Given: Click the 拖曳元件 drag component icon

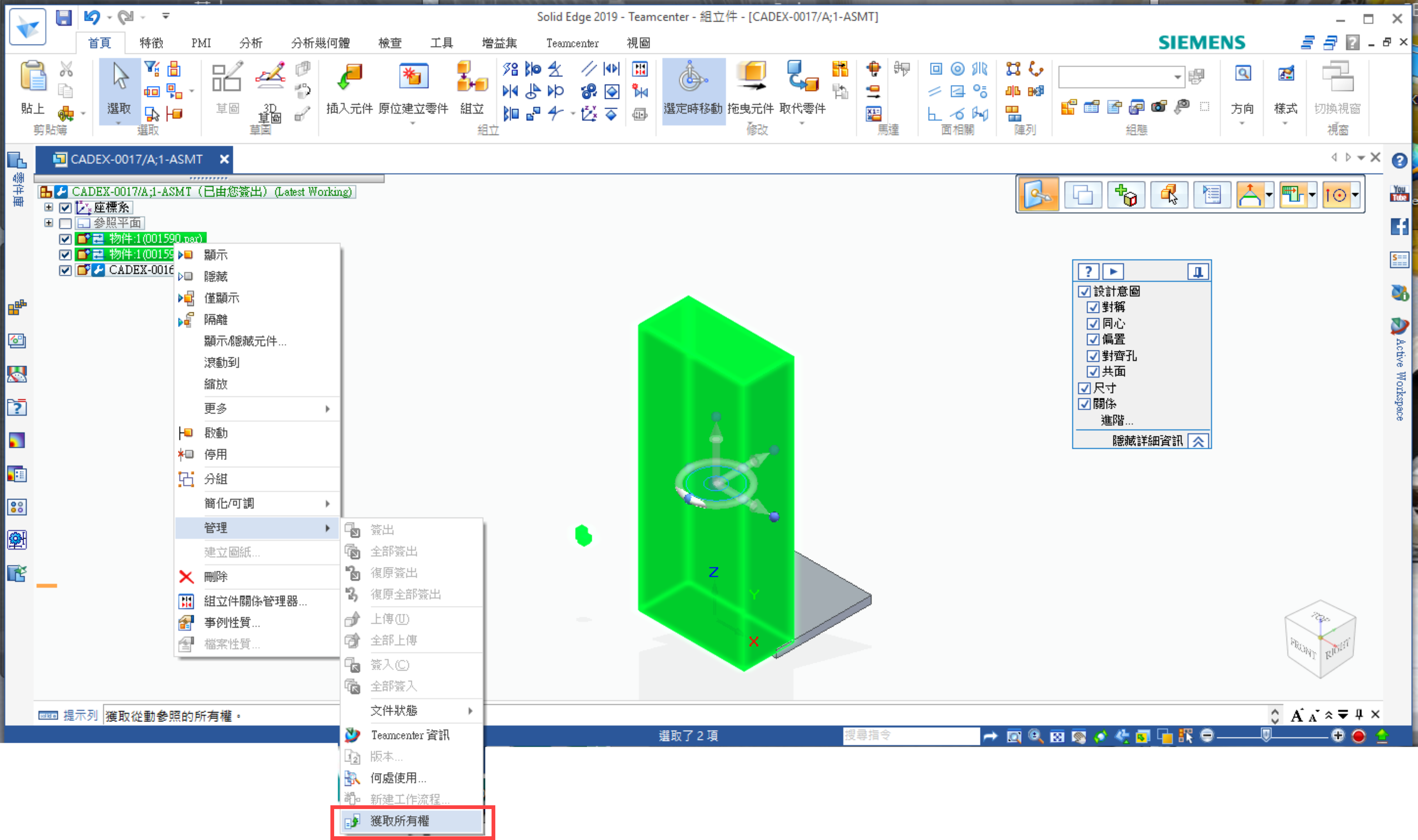Looking at the screenshot, I should pos(751,76).
